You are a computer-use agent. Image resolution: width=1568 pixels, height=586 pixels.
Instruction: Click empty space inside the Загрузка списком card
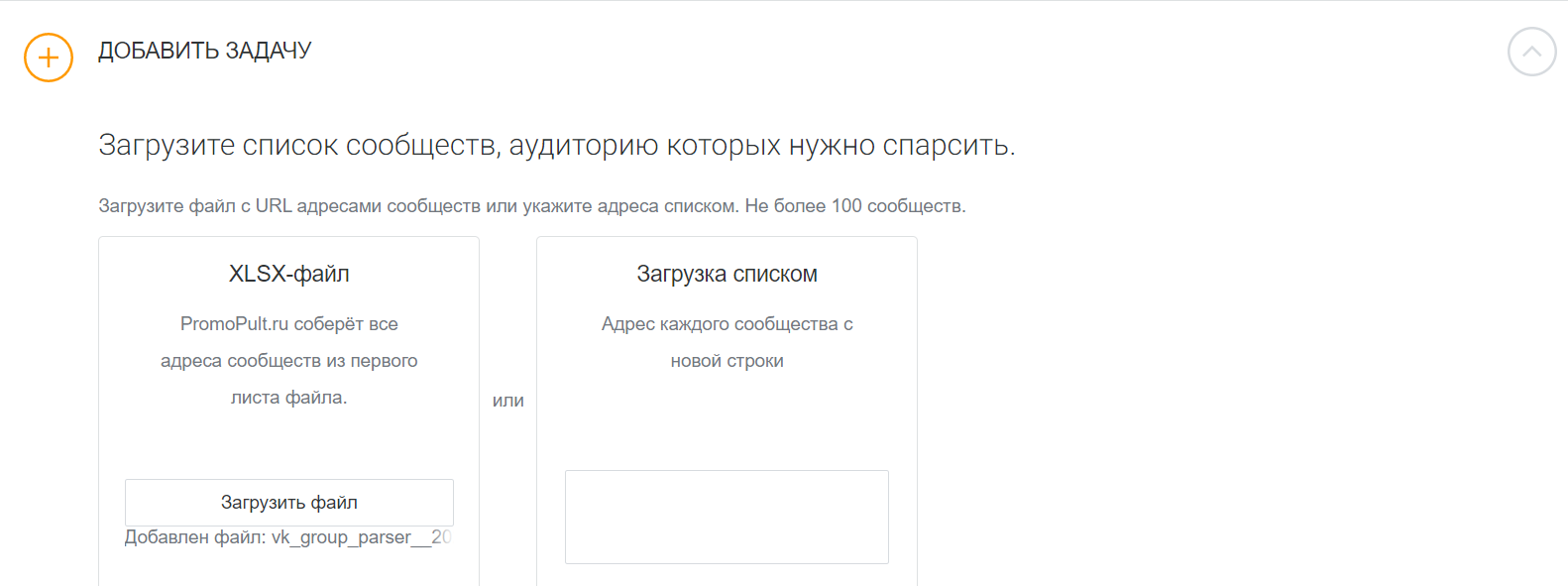tap(727, 421)
